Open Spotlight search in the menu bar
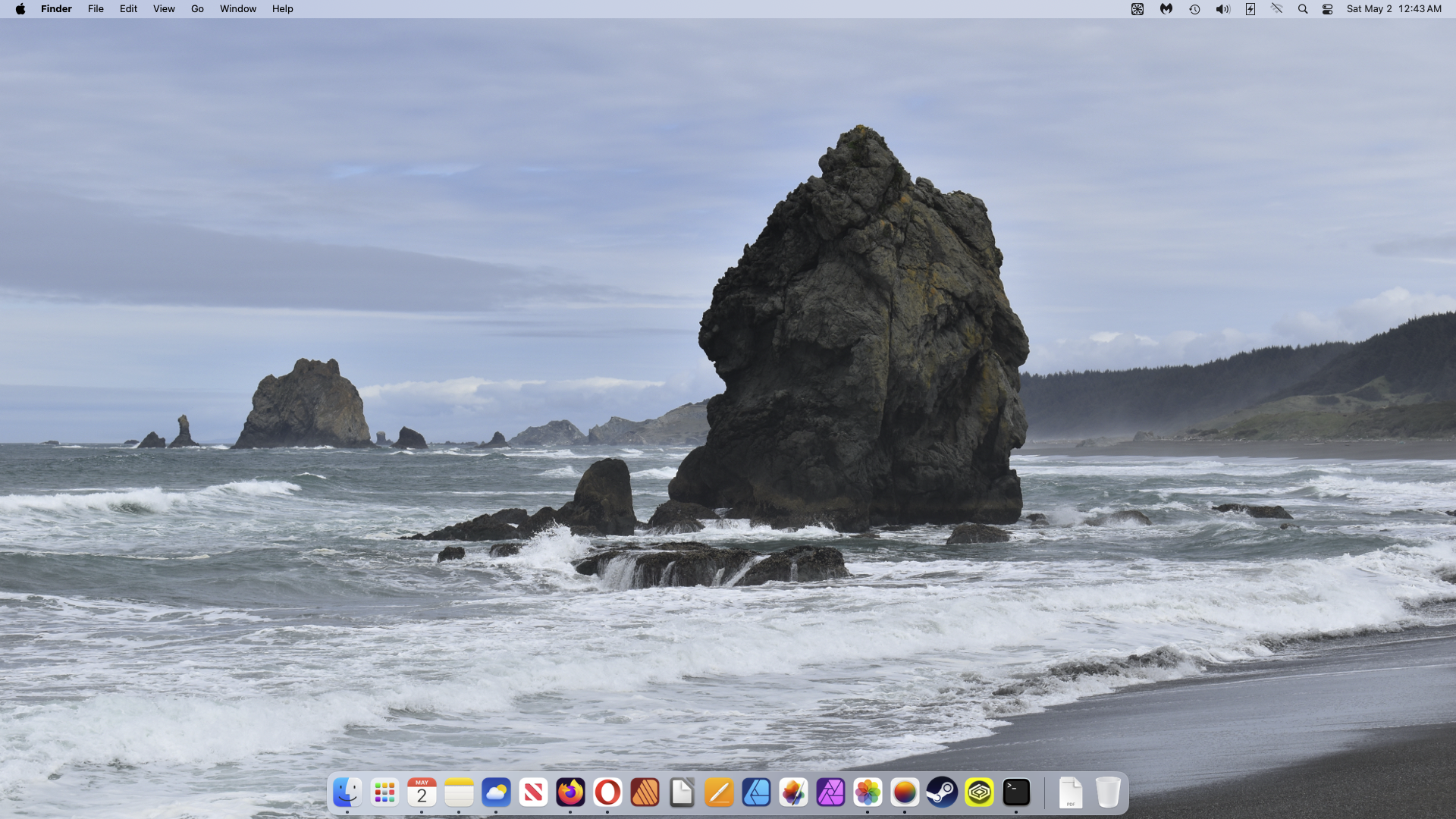Screen dimensions: 1456x819 [x=1303, y=9]
